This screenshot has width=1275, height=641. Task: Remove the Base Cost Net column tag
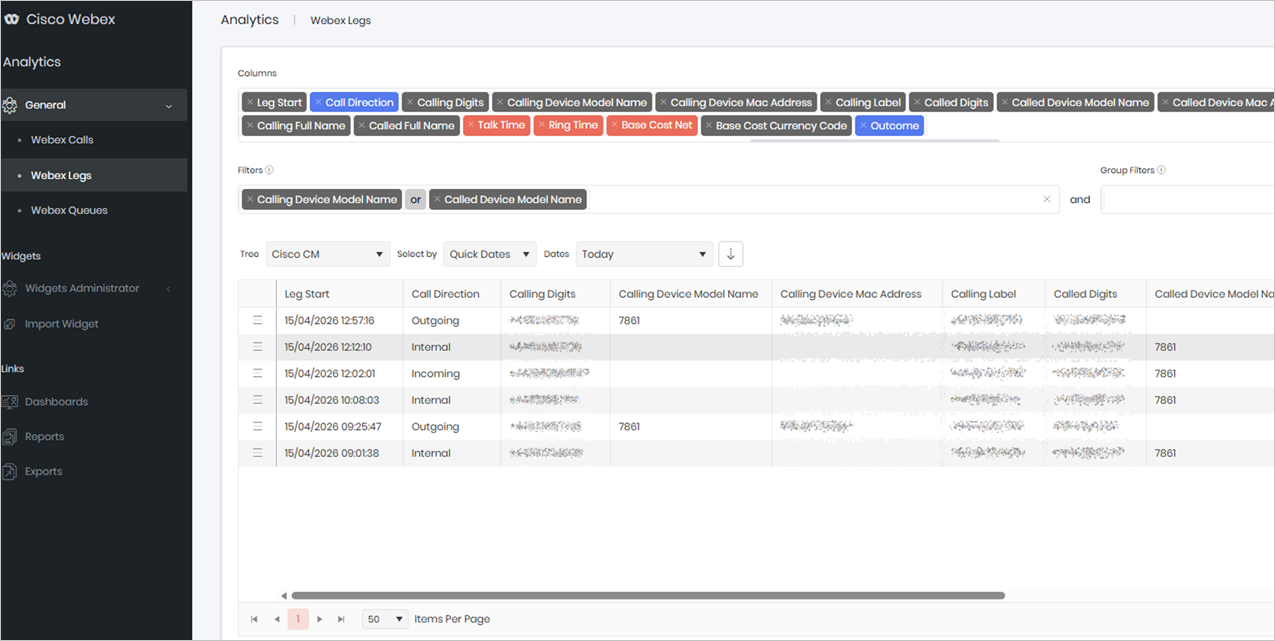pos(614,125)
